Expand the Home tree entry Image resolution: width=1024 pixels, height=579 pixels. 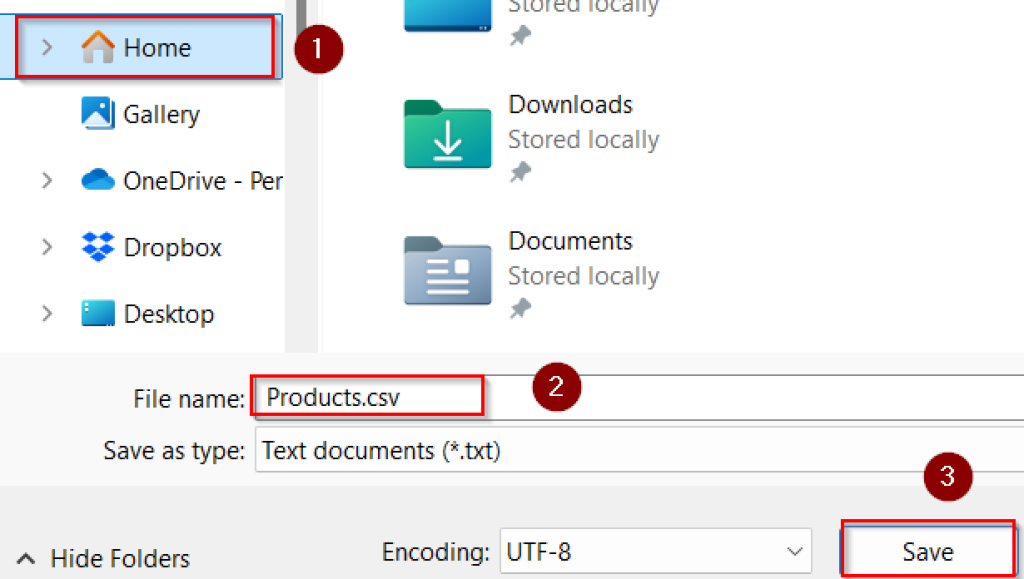(47, 47)
